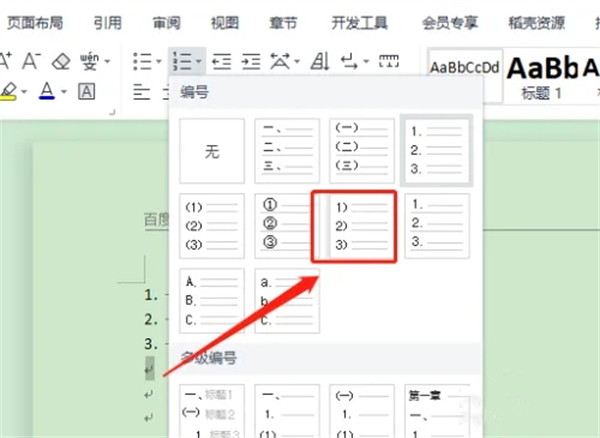
Task: Choose the highlighted 1. 2. 3. numbering
Action: click(437, 150)
